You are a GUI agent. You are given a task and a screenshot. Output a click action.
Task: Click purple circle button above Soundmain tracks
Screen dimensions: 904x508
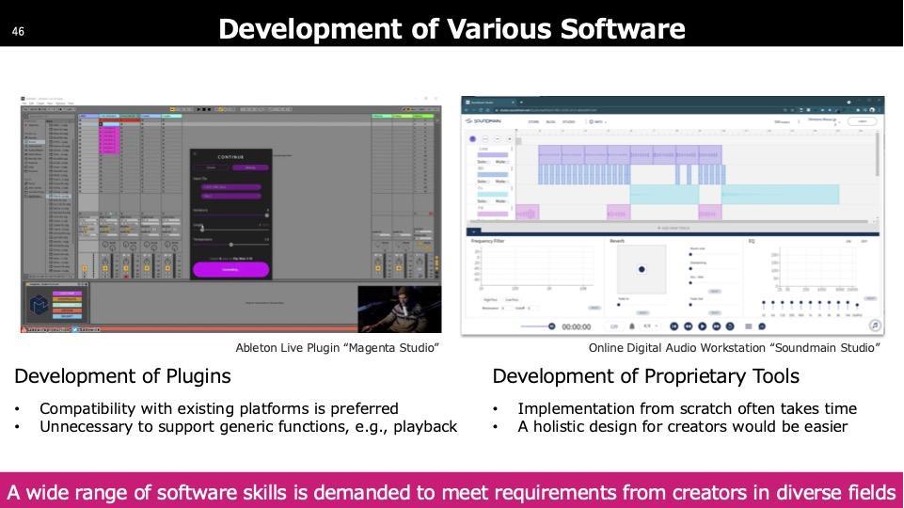(x=473, y=139)
